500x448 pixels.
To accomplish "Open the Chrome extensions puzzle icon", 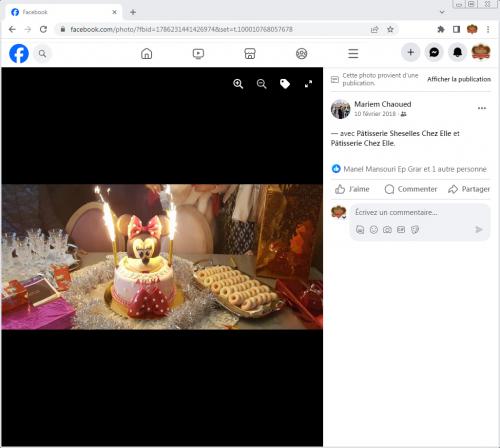I will 441,29.
